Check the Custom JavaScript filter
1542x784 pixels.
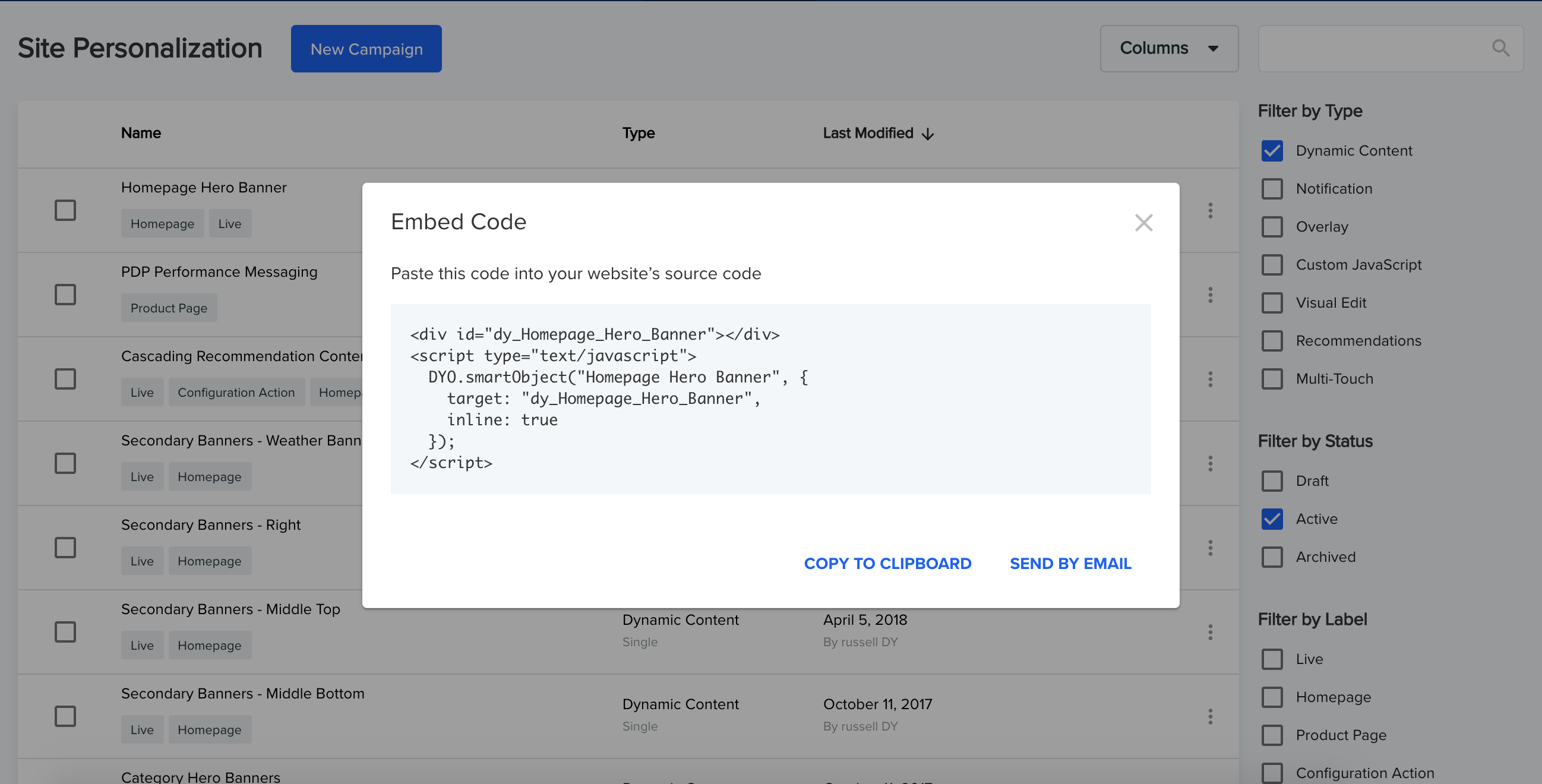(x=1272, y=264)
